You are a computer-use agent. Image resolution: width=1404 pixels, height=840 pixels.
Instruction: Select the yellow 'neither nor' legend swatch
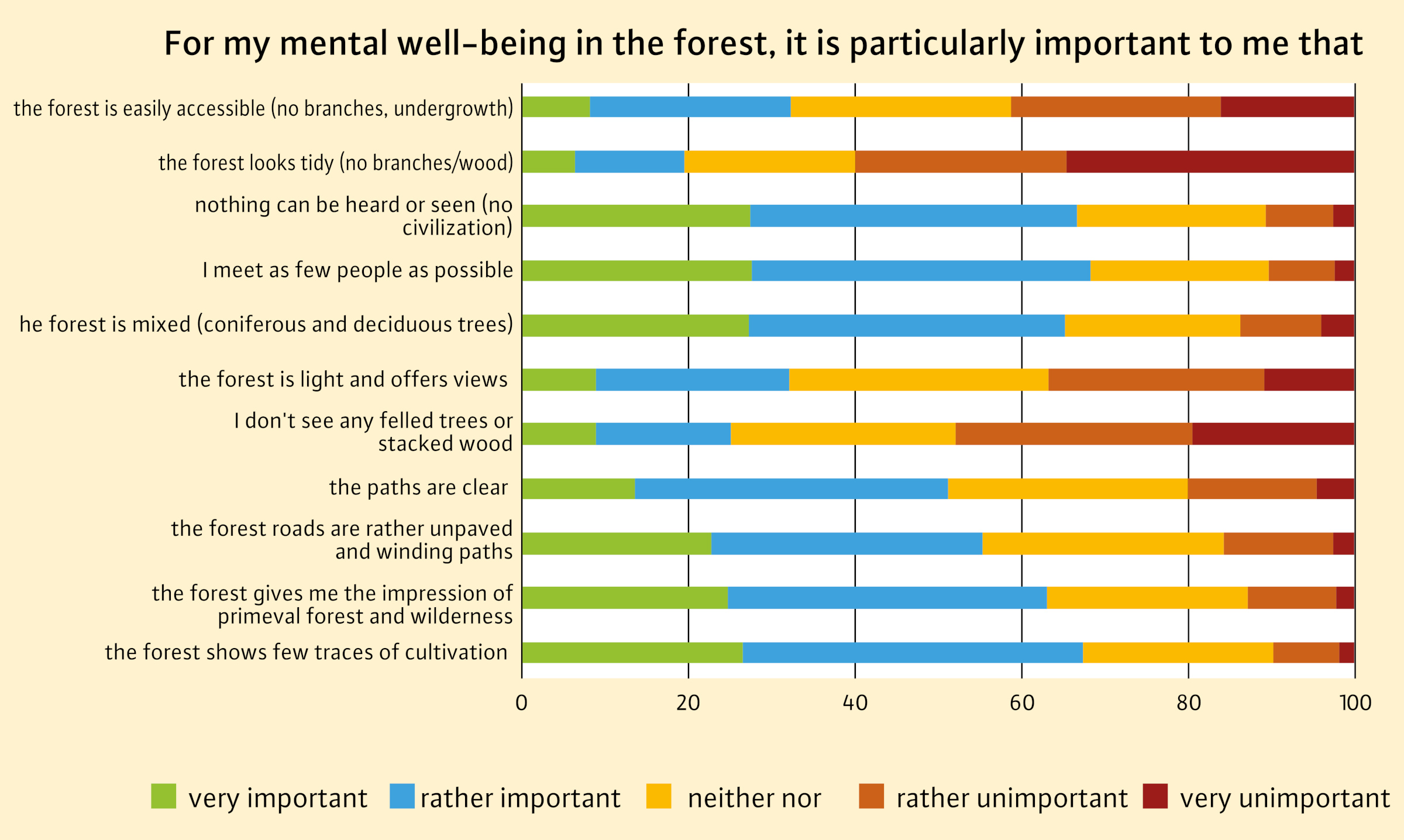[x=659, y=796]
